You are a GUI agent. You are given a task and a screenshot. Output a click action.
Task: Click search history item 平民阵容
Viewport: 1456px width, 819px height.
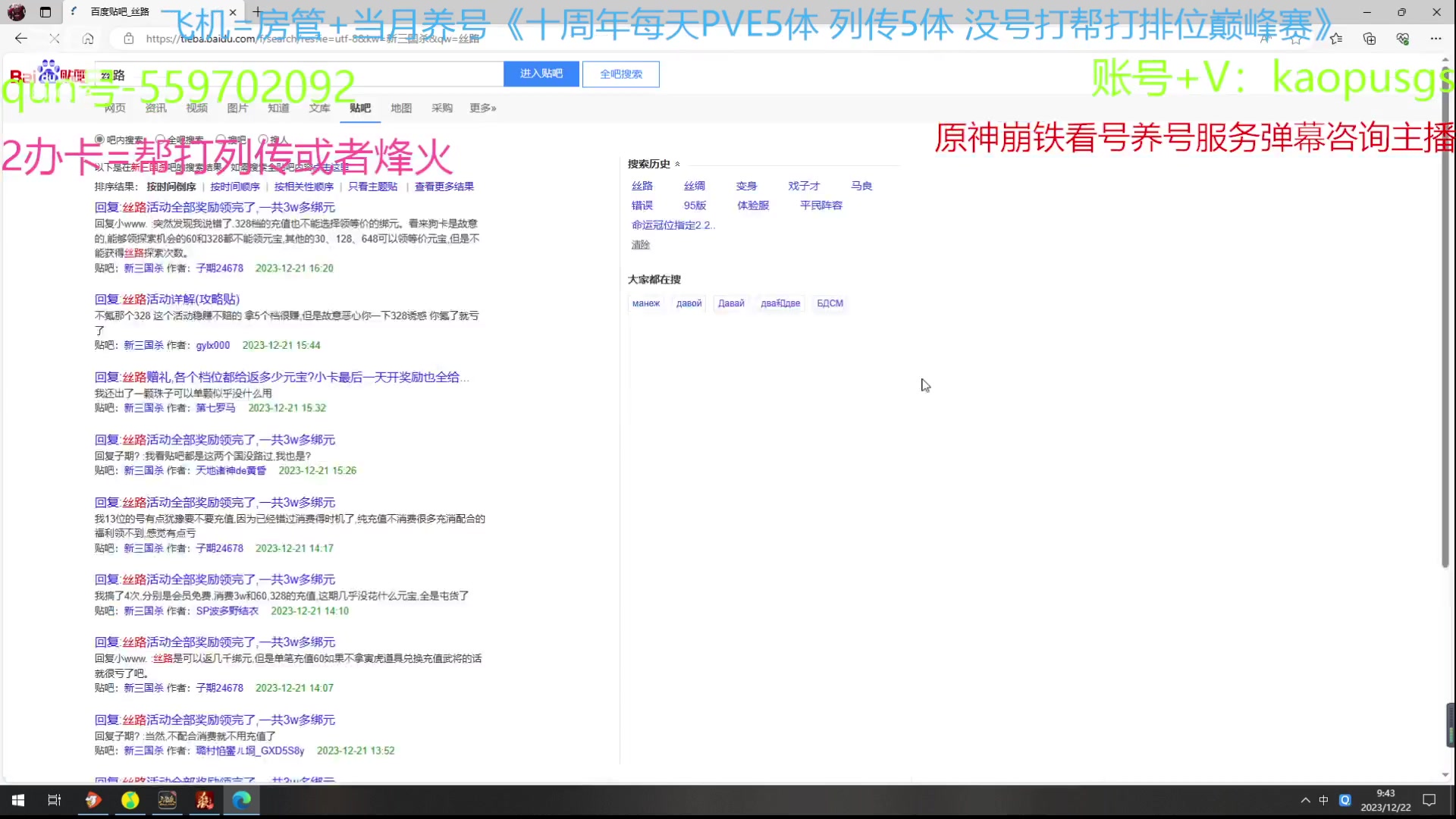tap(821, 206)
